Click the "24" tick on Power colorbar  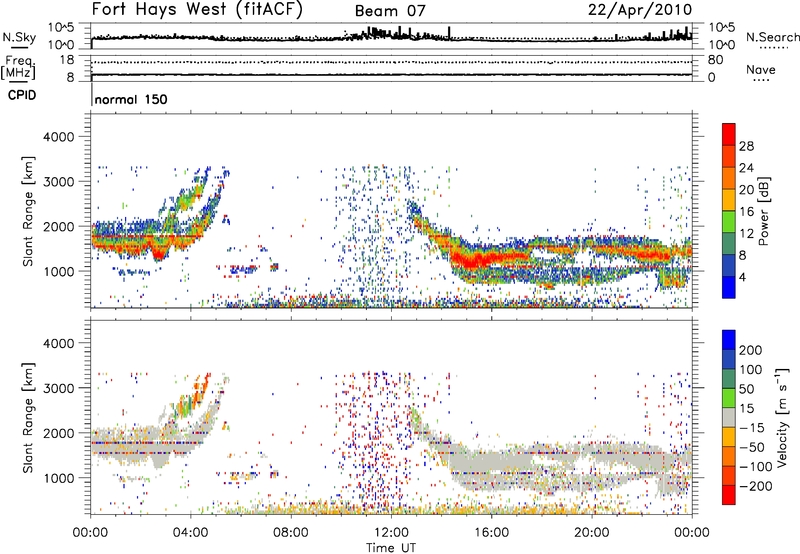point(746,168)
